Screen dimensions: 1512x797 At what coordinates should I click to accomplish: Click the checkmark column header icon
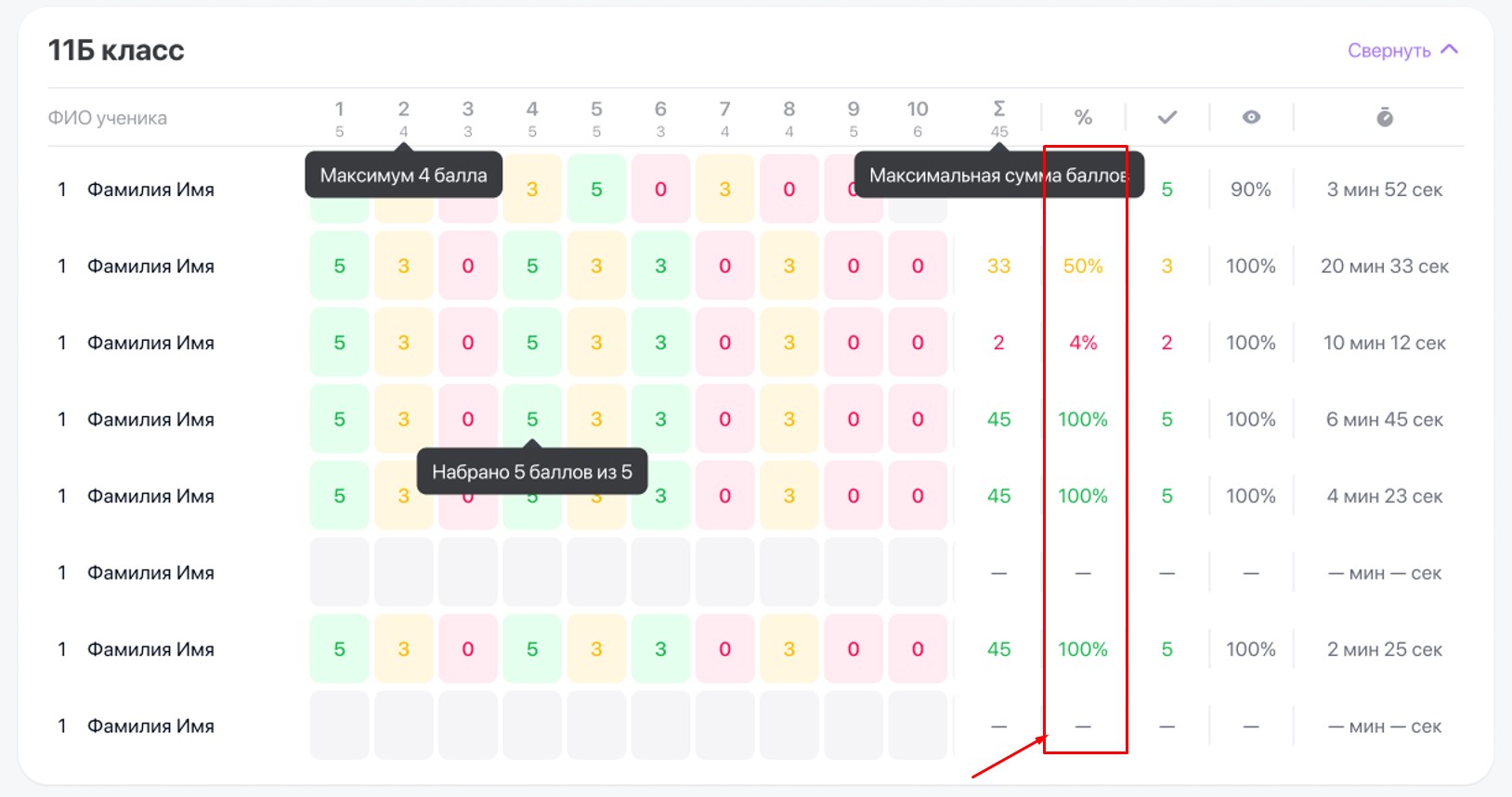click(1167, 117)
